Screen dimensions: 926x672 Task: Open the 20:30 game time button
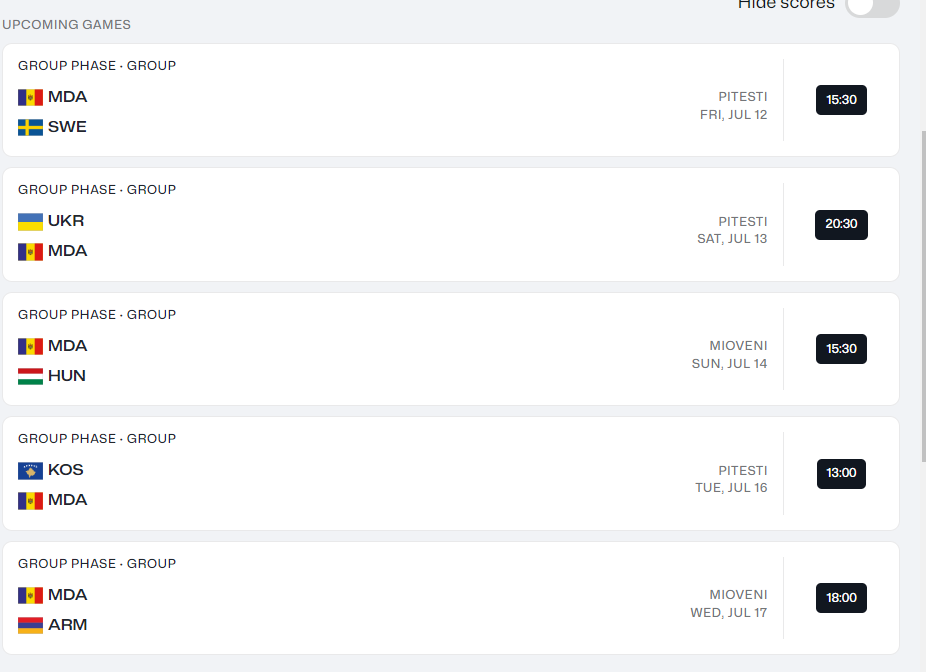pos(841,224)
